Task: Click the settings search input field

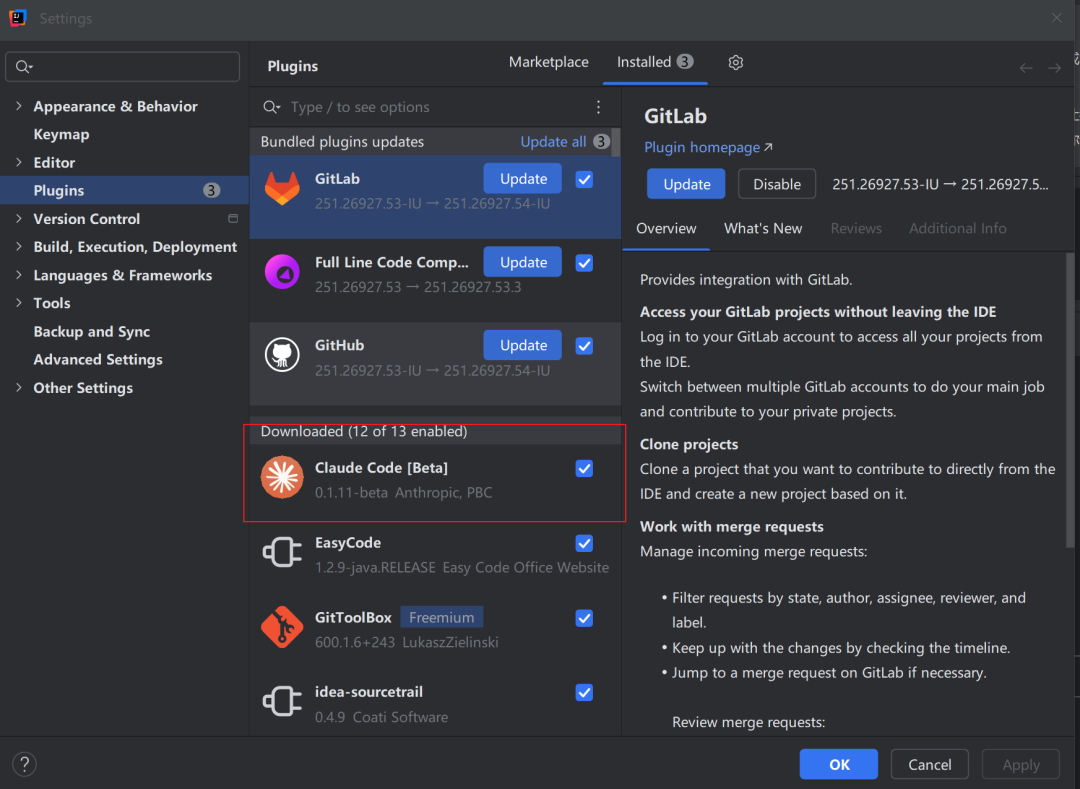Action: click(x=123, y=67)
